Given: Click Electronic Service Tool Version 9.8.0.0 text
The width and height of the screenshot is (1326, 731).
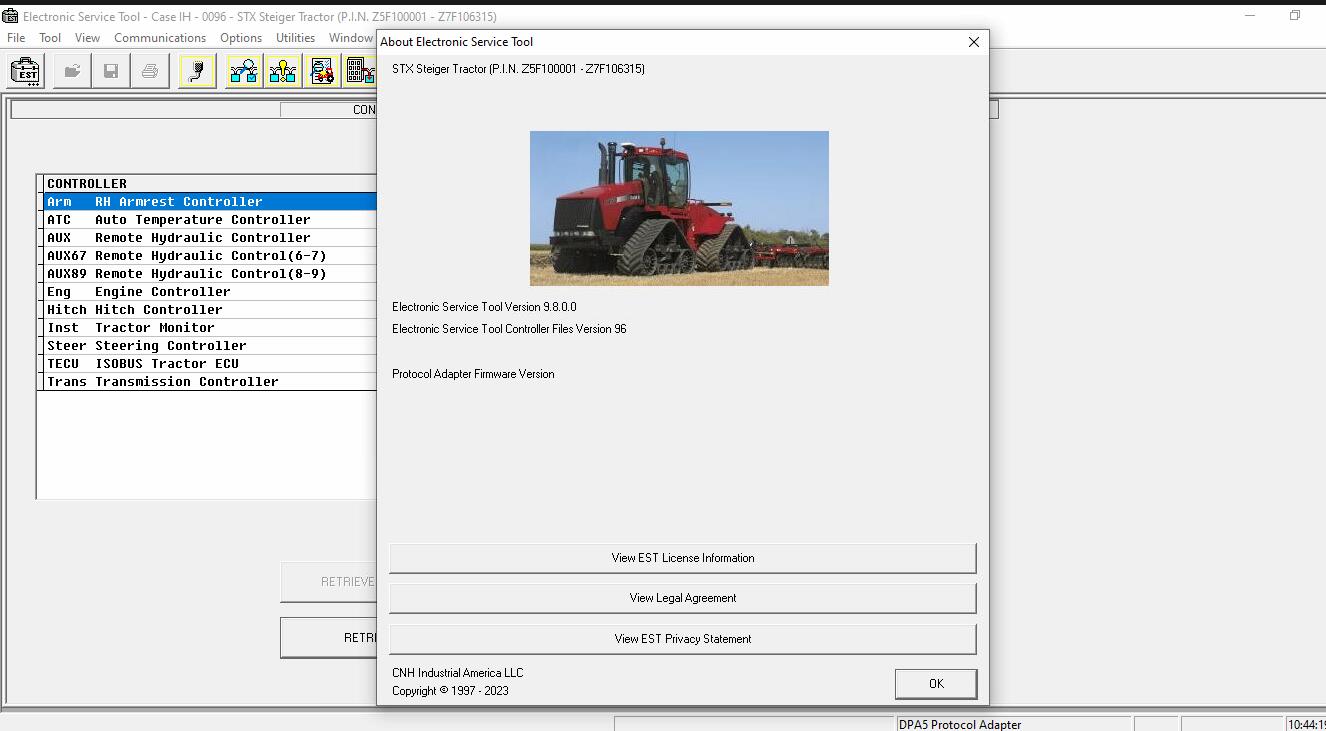Looking at the screenshot, I should [484, 307].
